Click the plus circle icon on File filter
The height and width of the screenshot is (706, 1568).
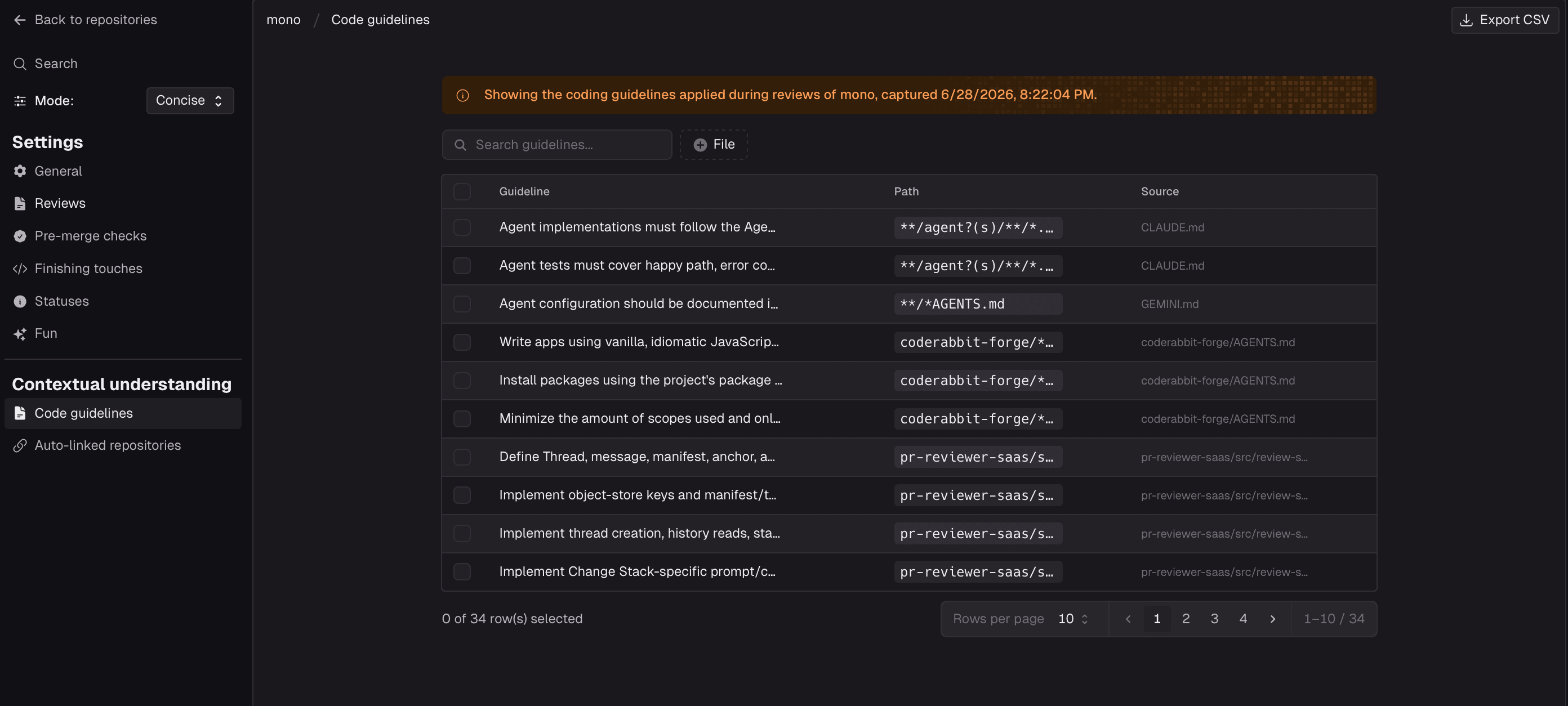pyautogui.click(x=700, y=145)
